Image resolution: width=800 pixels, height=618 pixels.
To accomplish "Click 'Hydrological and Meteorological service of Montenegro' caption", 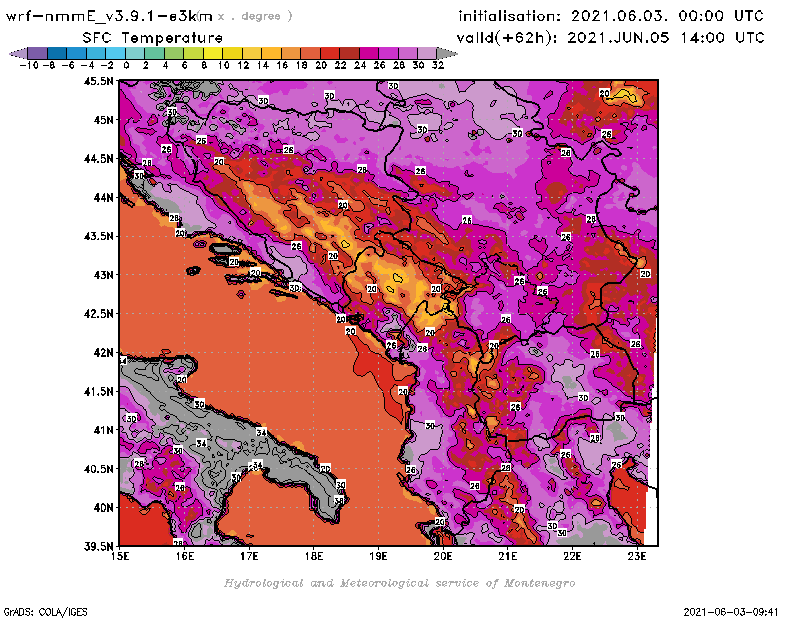I will [x=399, y=583].
